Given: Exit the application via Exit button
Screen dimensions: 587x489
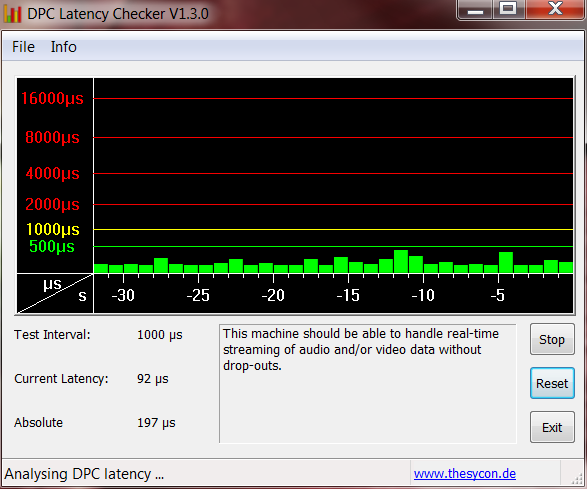Looking at the screenshot, I should [x=552, y=427].
